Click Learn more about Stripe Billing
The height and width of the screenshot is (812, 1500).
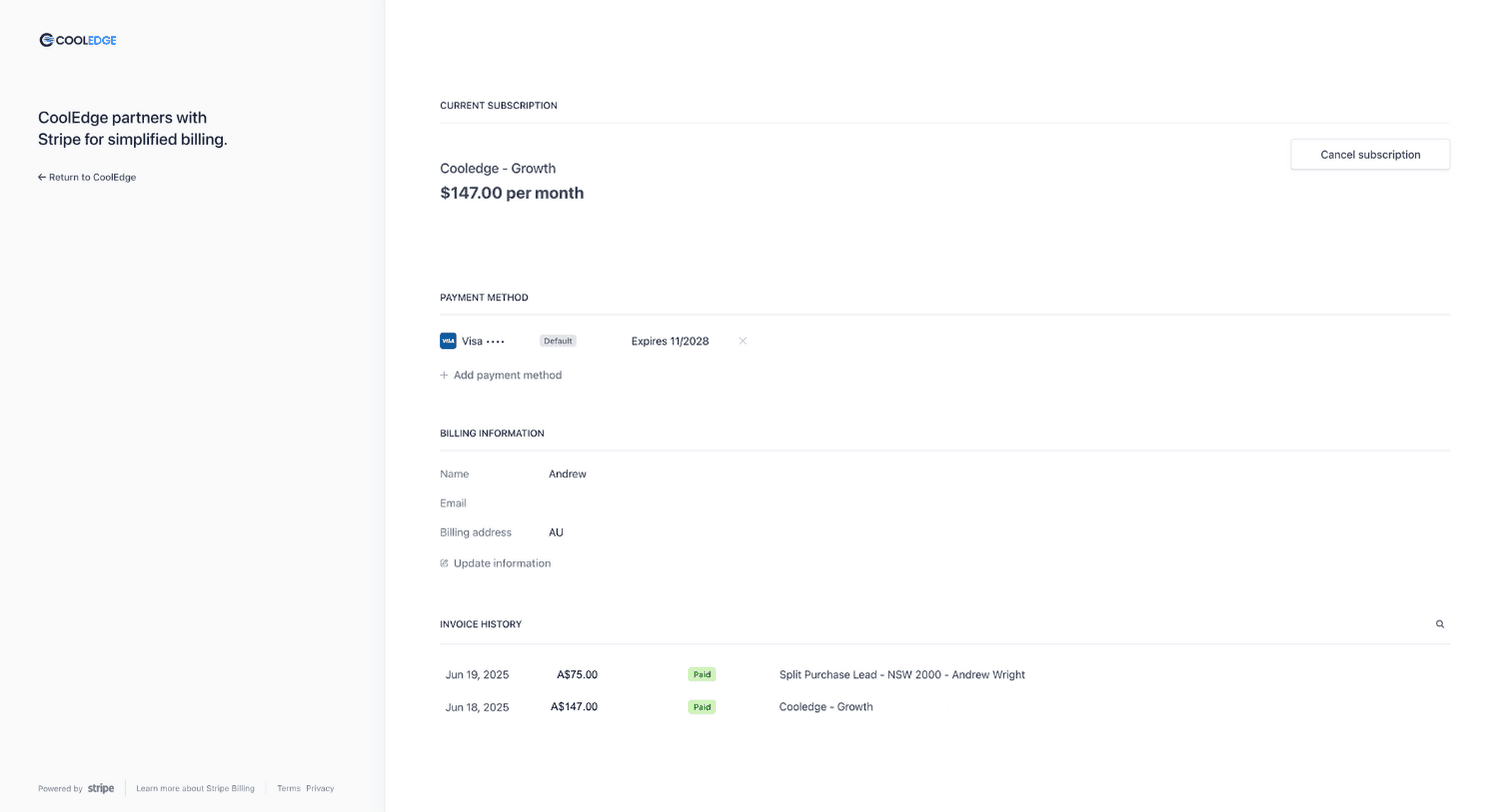(x=196, y=788)
